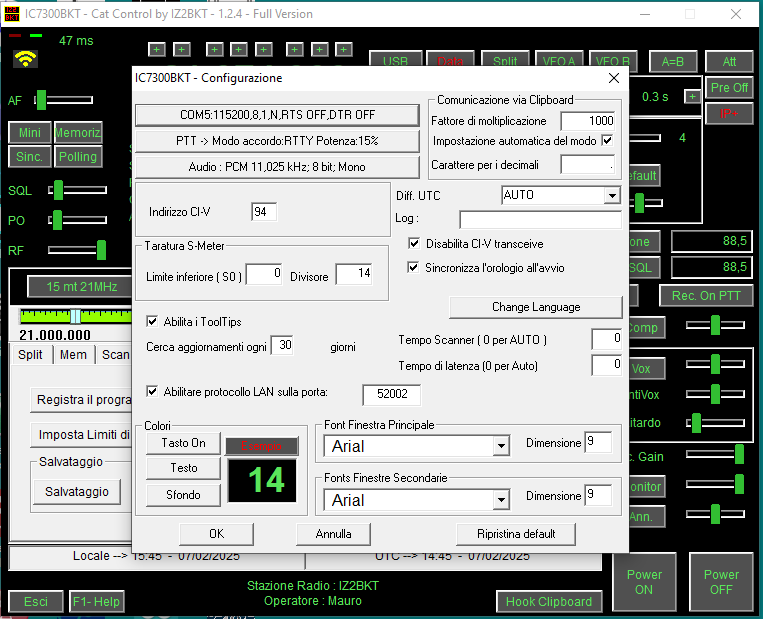Click the frequency tuning bar slider
This screenshot has width=763, height=619.
click(x=75, y=316)
